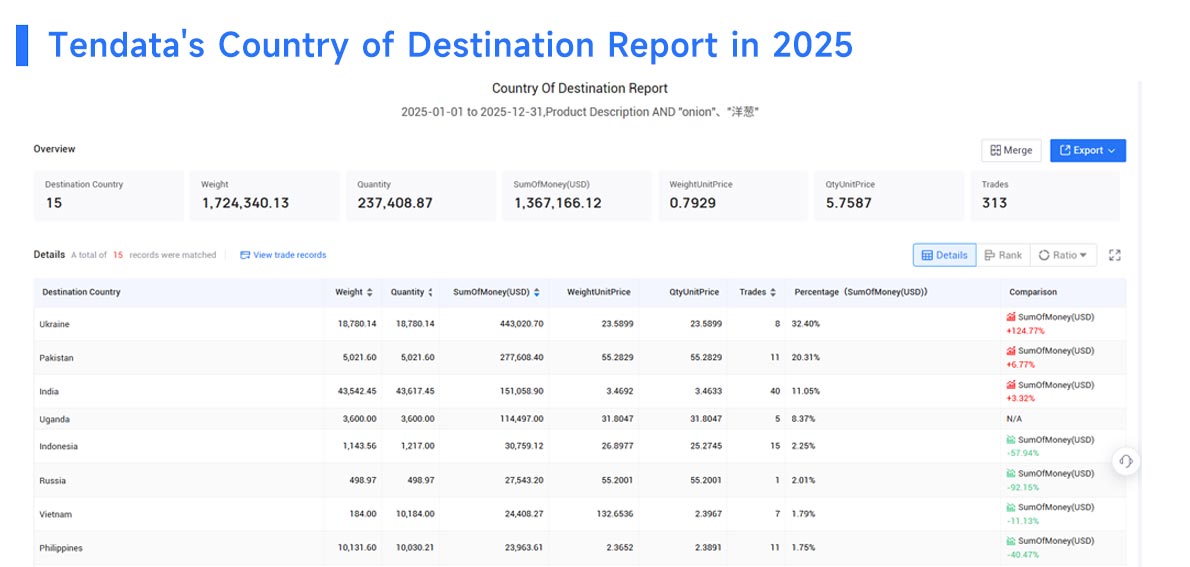Click India's SumOfMoney value 151,058.90

(521, 392)
